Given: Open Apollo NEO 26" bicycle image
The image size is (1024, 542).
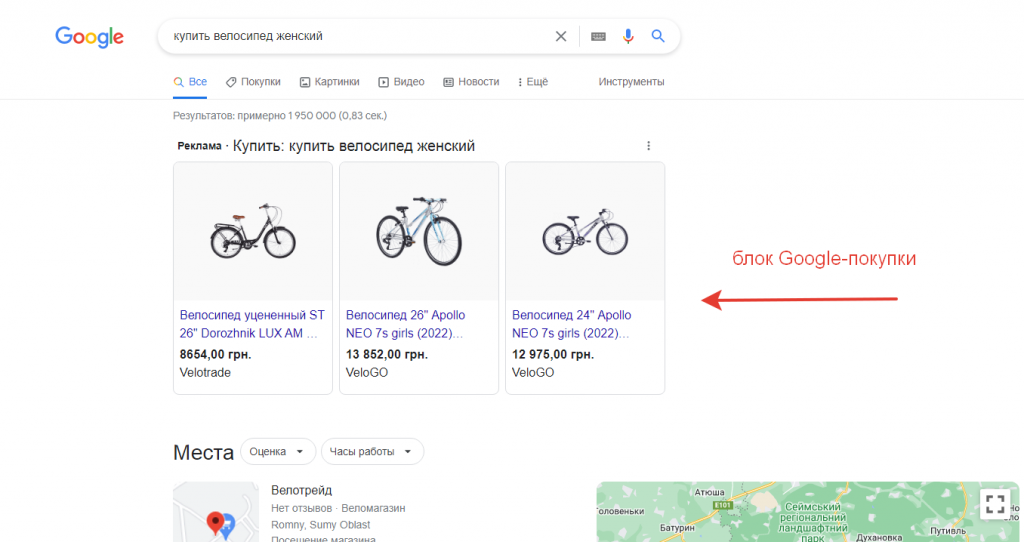Looking at the screenshot, I should pos(419,231).
